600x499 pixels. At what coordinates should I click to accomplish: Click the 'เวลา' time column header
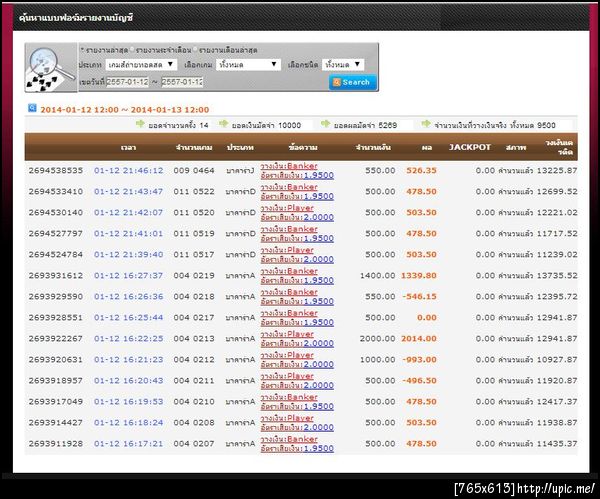pos(128,147)
